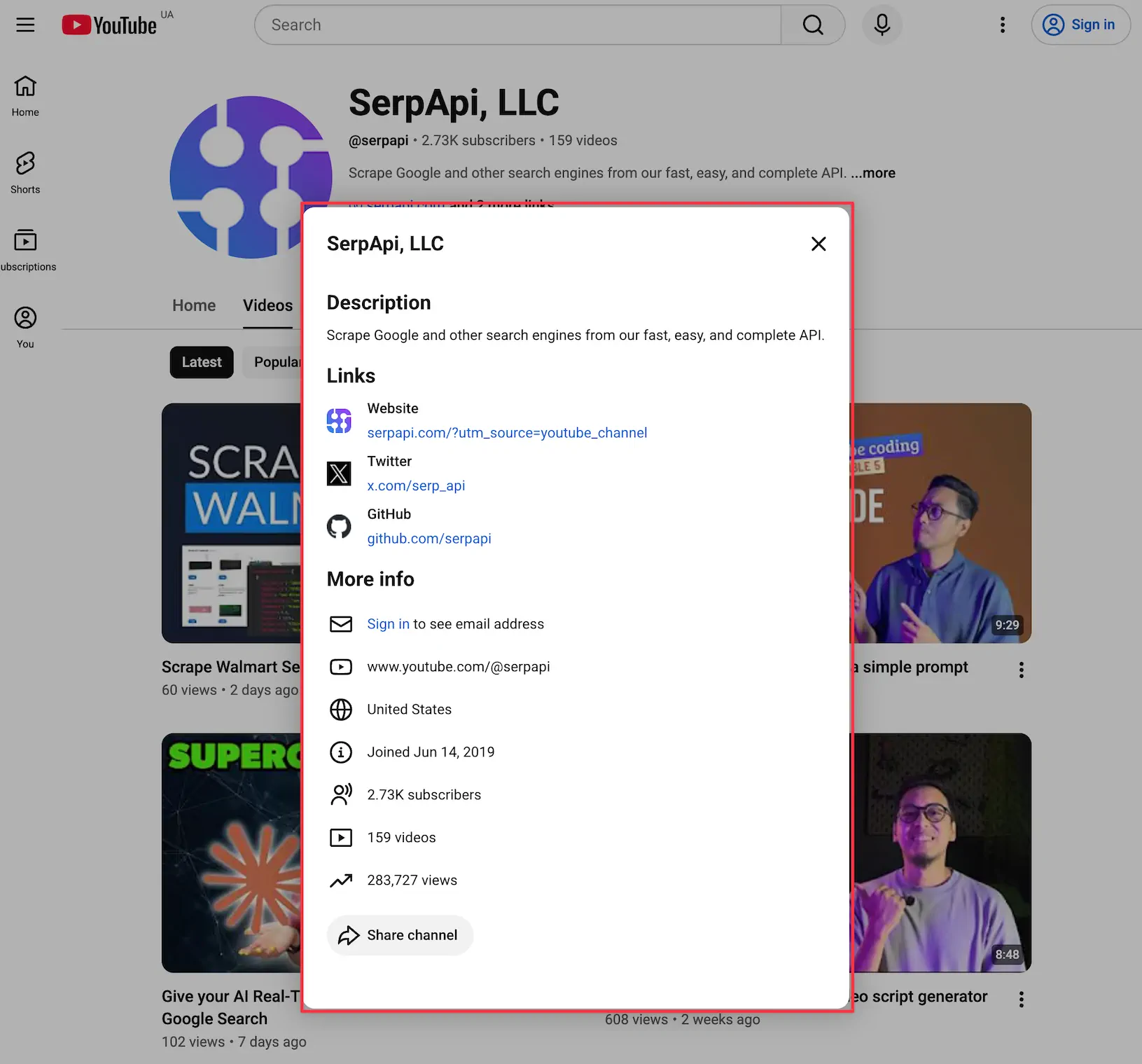Open Scrape Walmart video thumbnail
This screenshot has height=1064, width=1142.
(x=232, y=523)
